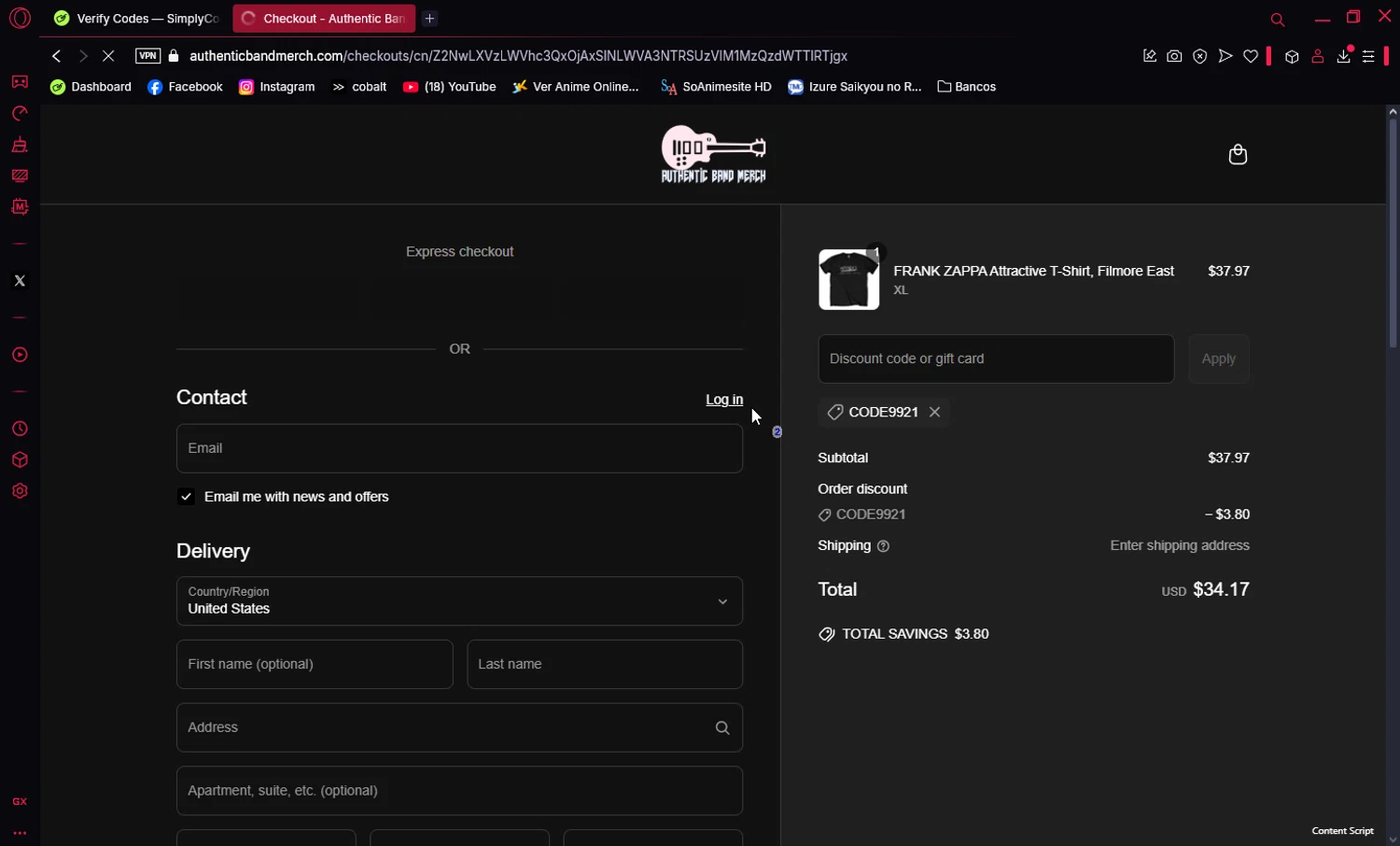Image resolution: width=1400 pixels, height=846 pixels.
Task: Open GX Control speedometer in sidebar
Action: click(x=20, y=114)
